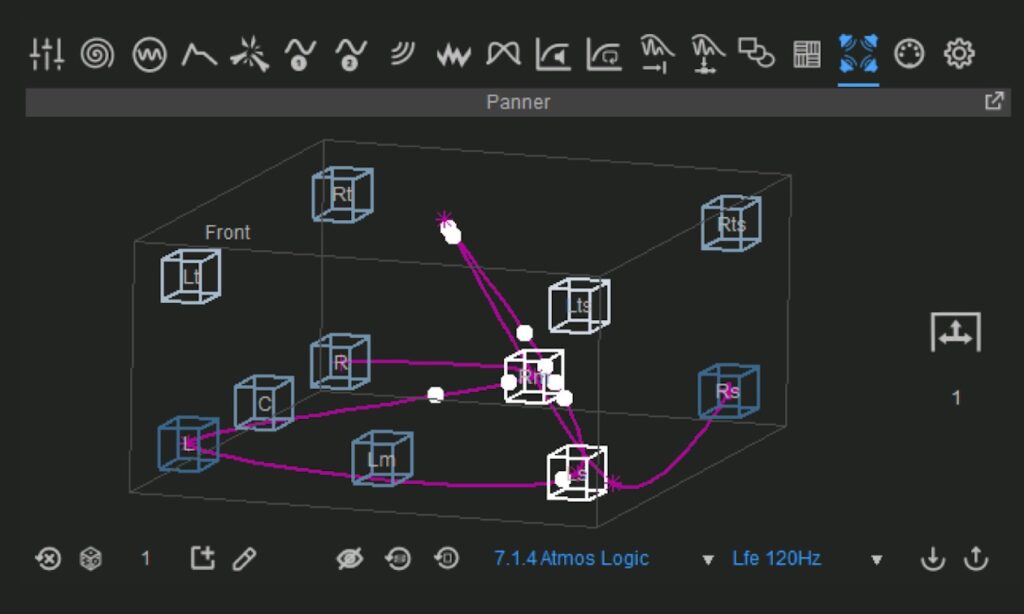
Task: Click the upload export arrow button
Action: pos(975,558)
